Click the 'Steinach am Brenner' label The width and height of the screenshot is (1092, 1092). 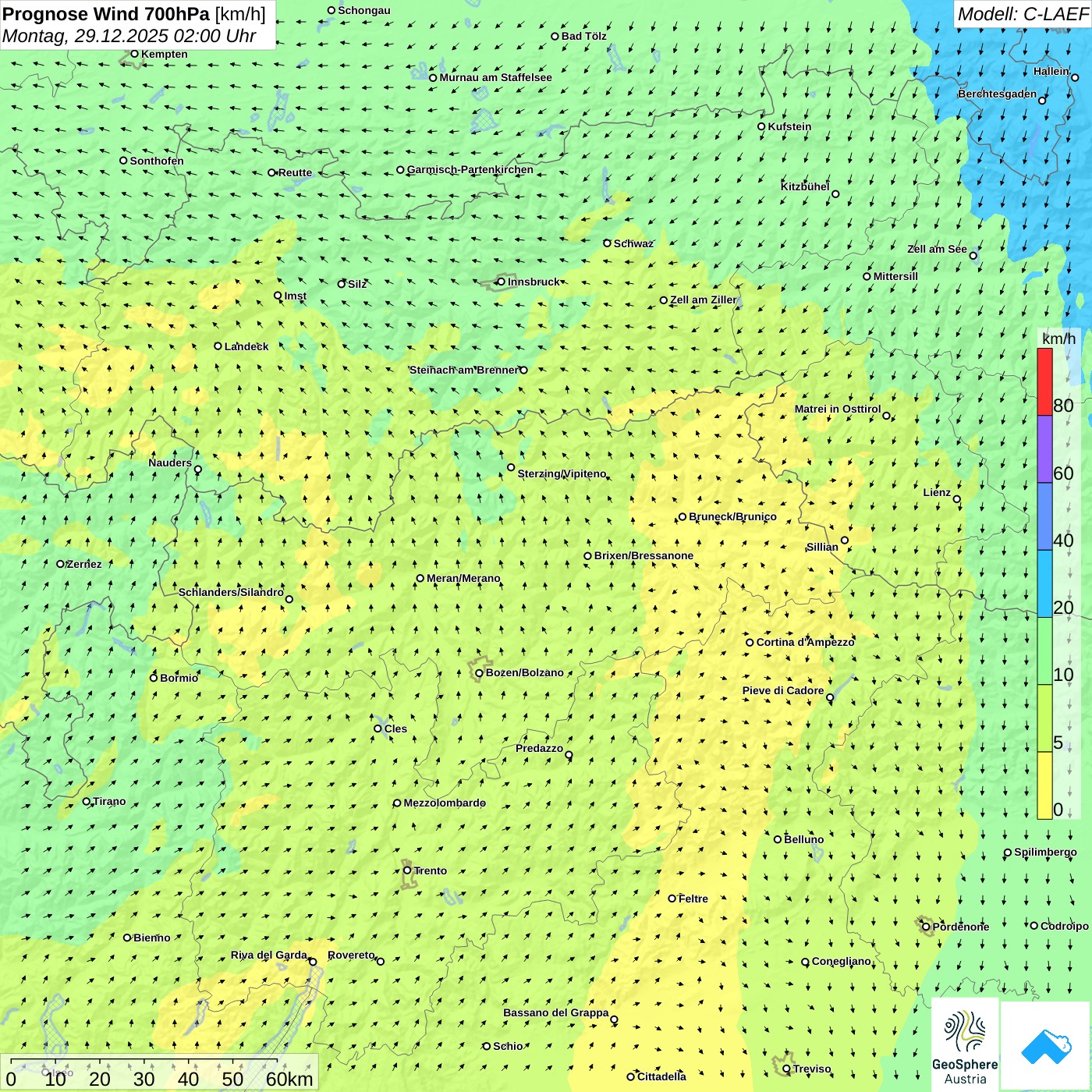[x=463, y=370]
